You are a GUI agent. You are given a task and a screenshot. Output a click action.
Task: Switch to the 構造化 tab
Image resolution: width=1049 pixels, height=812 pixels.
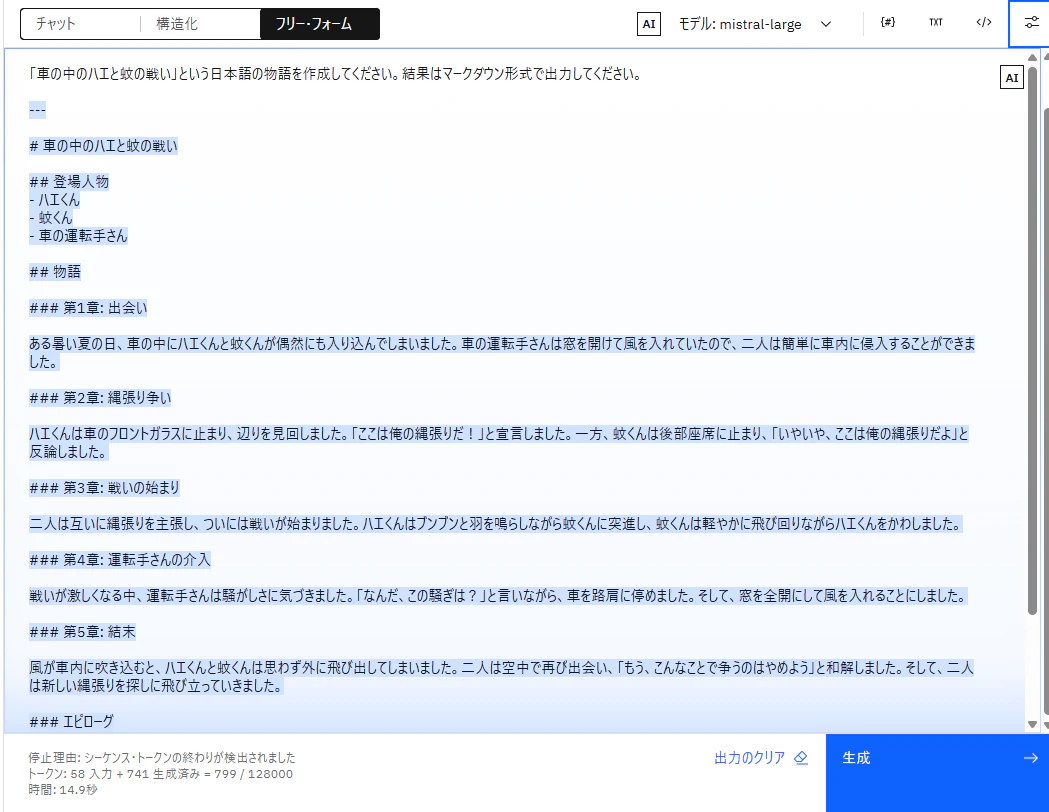tap(200, 24)
